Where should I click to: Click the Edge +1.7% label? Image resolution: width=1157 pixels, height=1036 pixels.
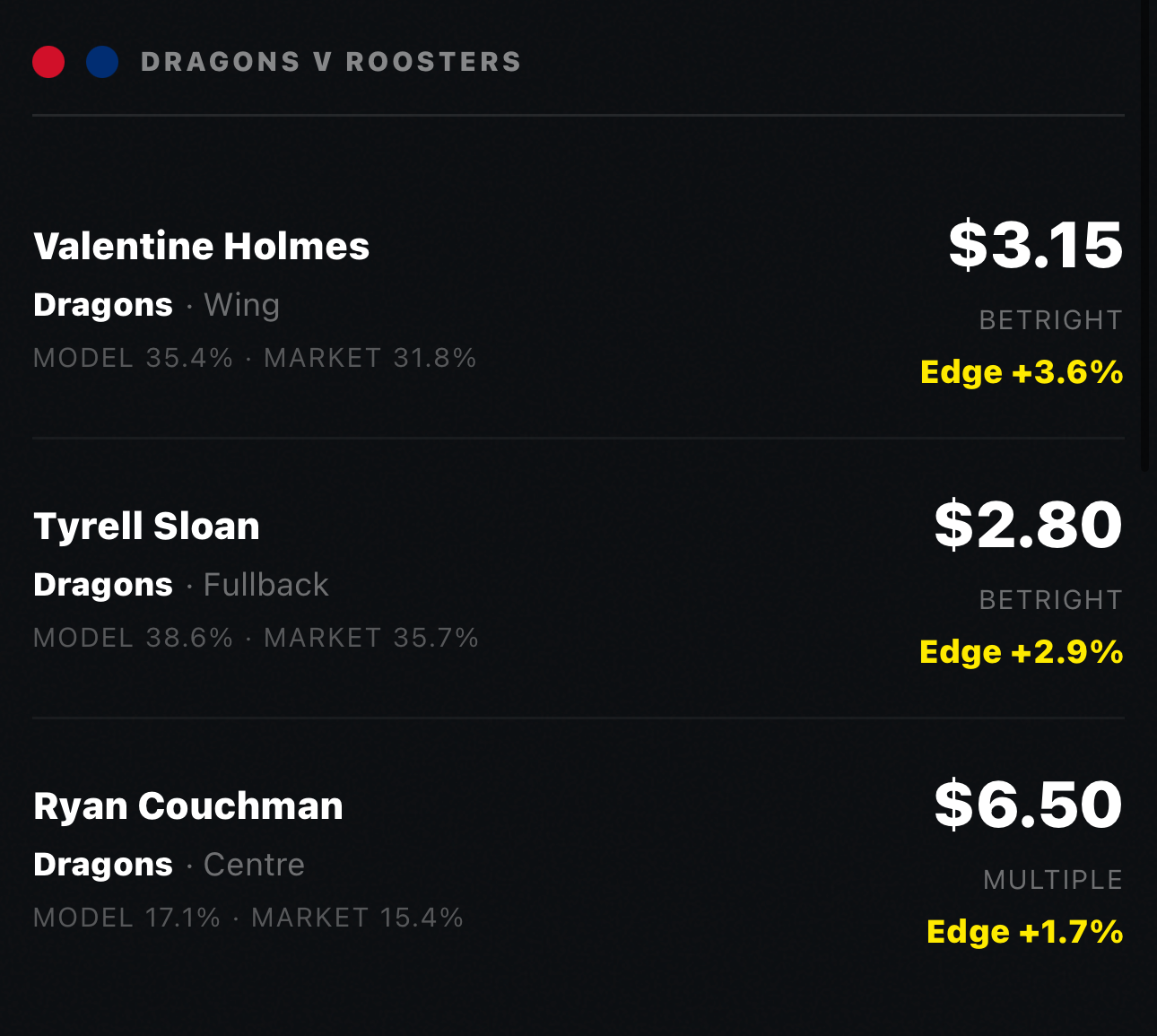(x=1025, y=931)
